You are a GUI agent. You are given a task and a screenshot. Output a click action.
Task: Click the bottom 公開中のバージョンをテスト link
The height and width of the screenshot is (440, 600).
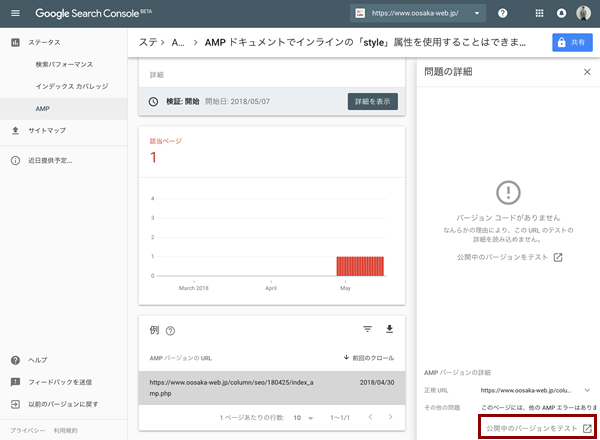coord(539,428)
